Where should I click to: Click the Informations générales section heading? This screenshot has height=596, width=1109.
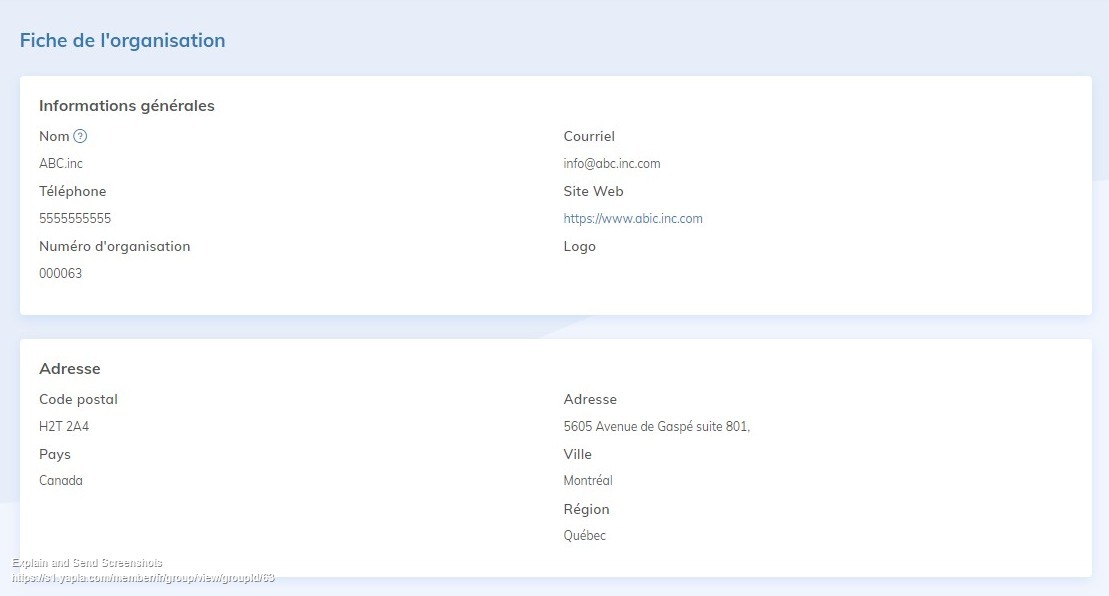[126, 106]
